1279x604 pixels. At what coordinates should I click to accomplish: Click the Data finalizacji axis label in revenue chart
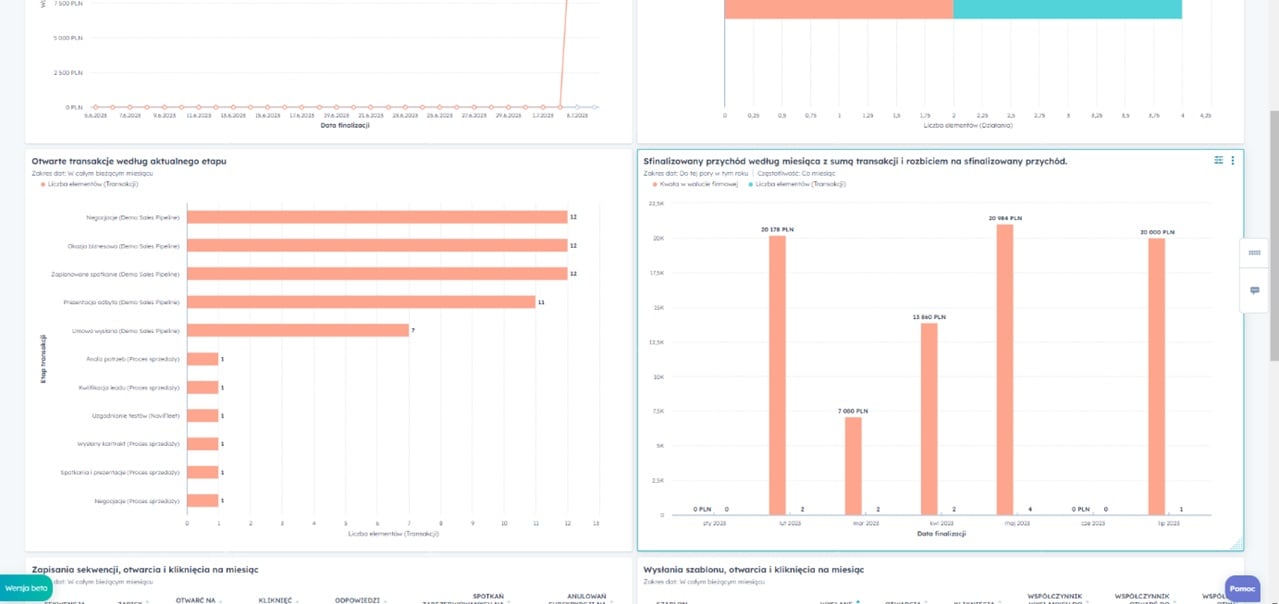click(x=941, y=534)
